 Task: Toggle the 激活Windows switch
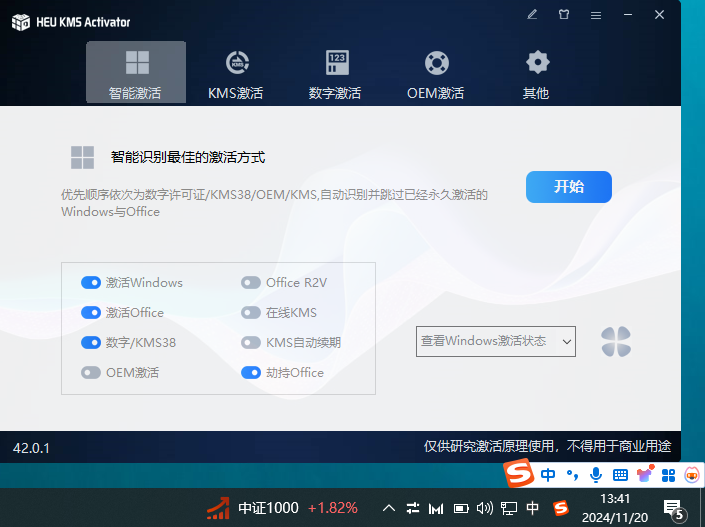[91, 282]
